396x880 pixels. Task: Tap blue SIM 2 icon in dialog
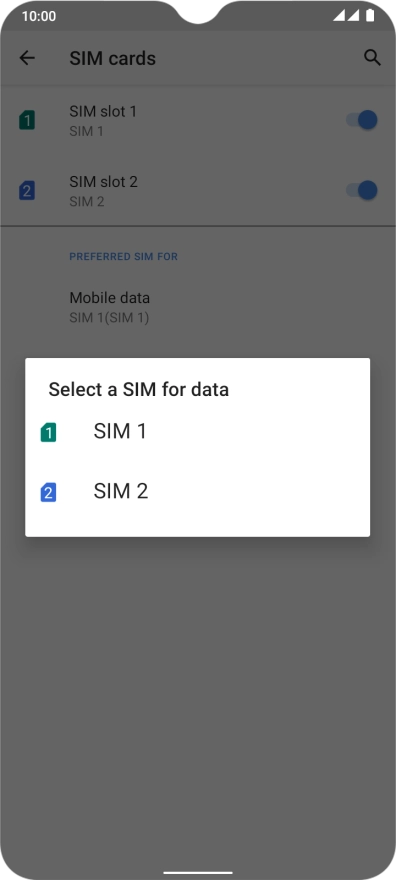coord(48,493)
